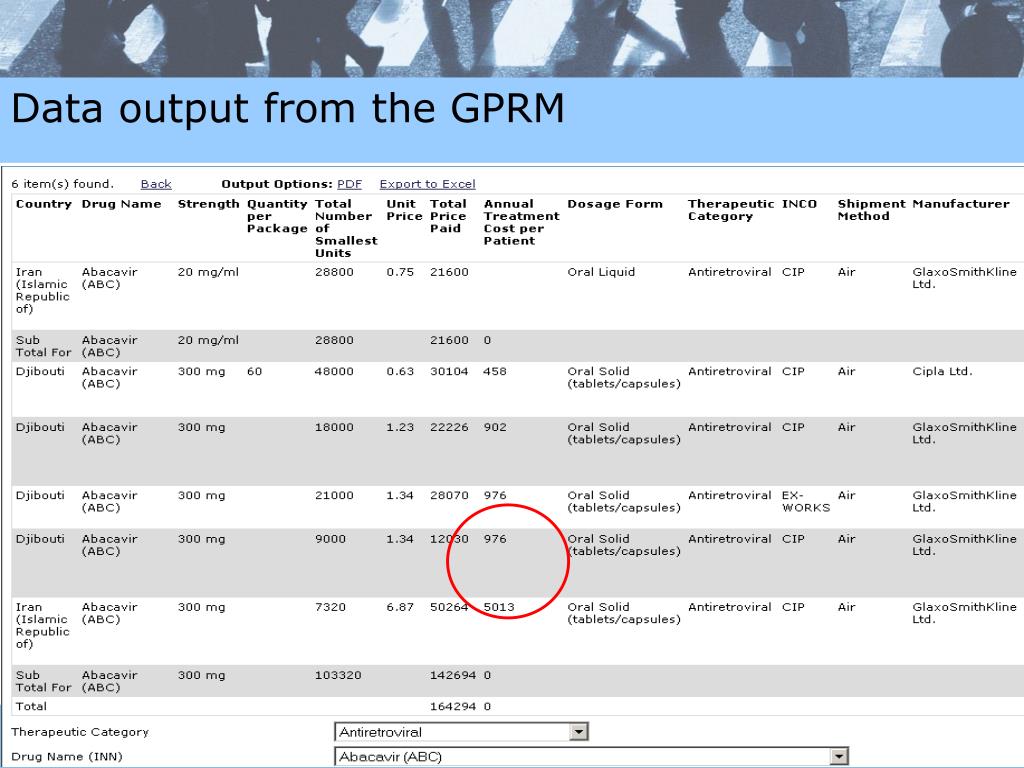Select the Abacavir (ABC) combo box field

pyautogui.click(x=591, y=756)
